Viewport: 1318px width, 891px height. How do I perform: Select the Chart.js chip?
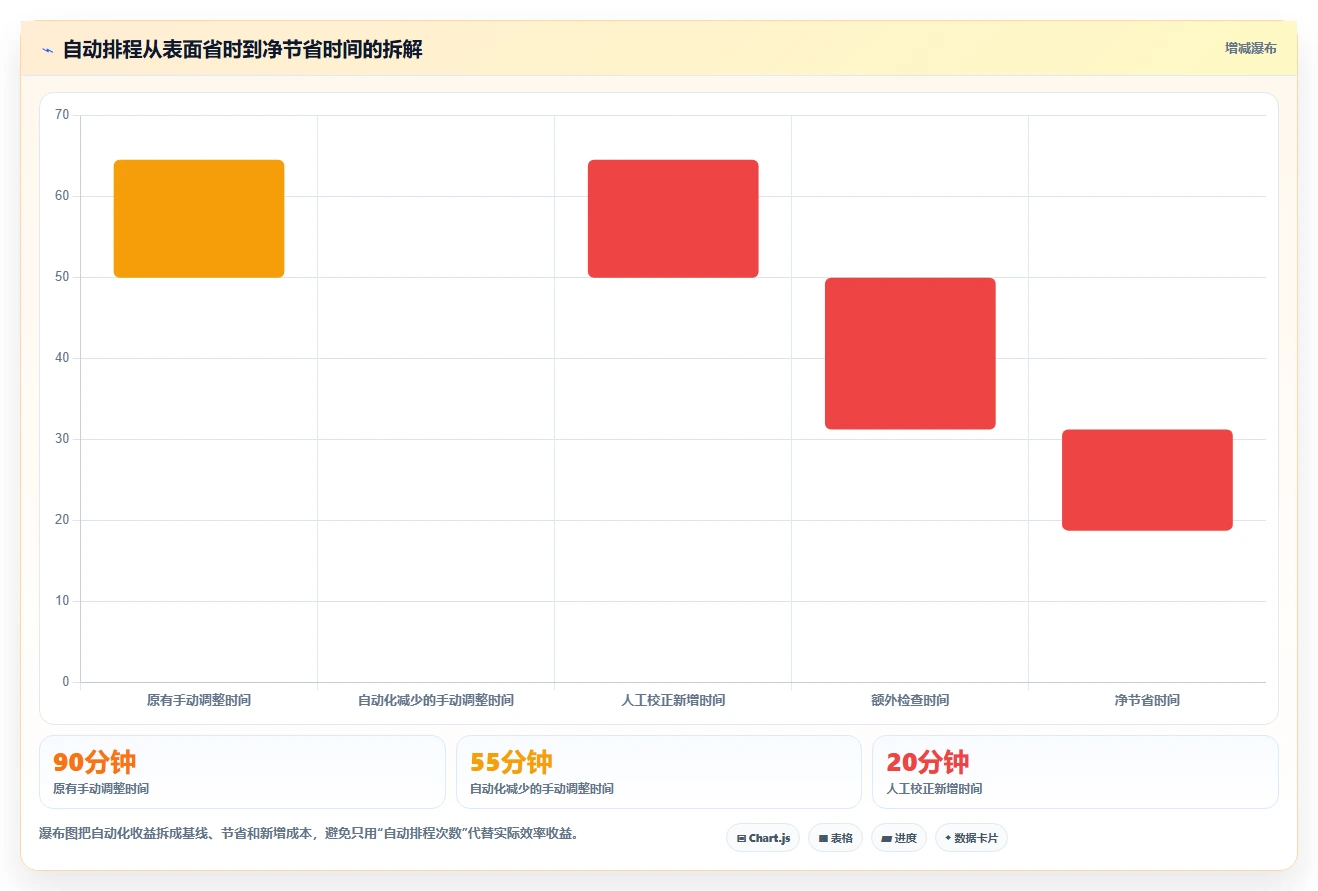[x=763, y=838]
